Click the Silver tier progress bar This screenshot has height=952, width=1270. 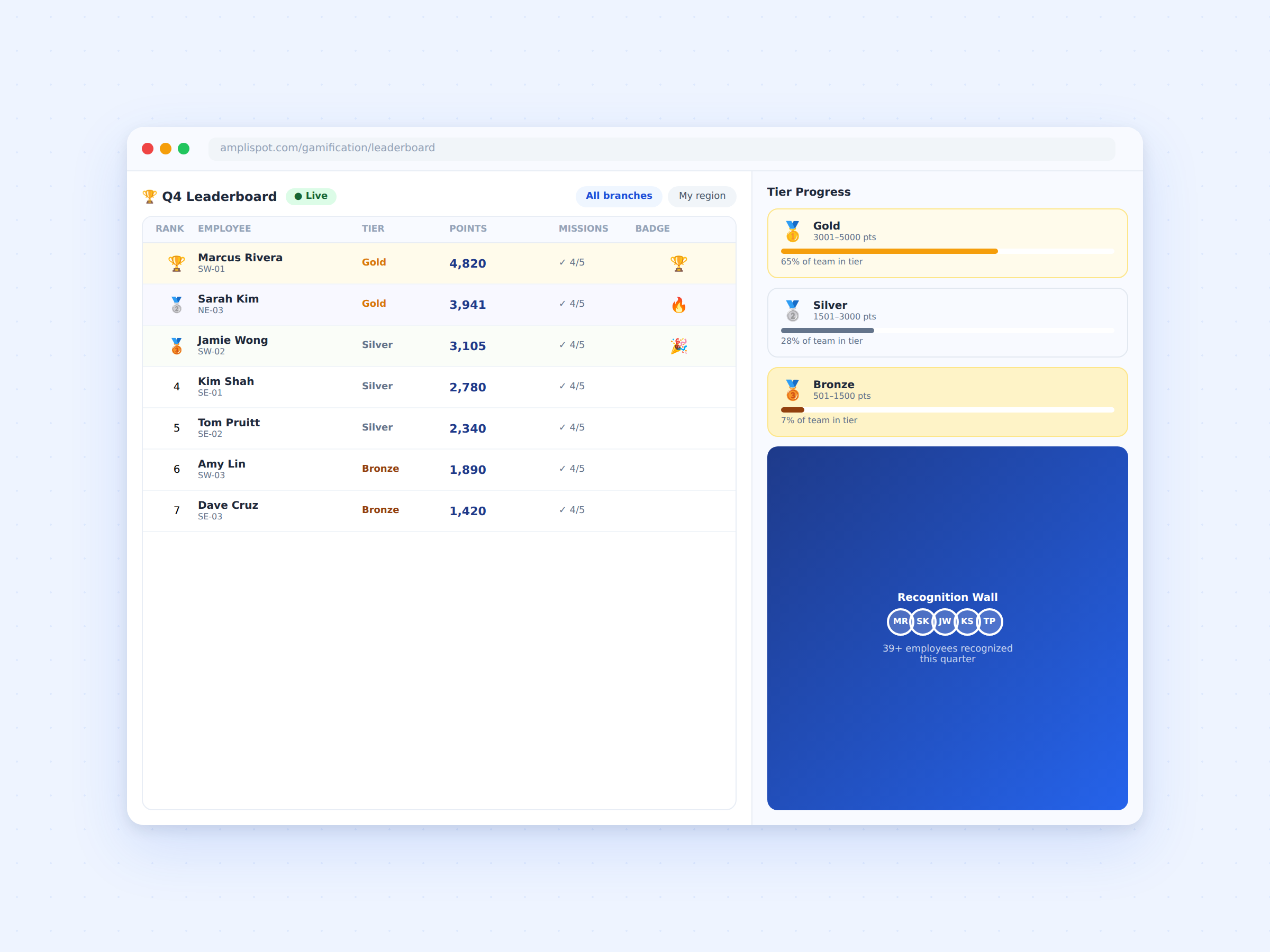pos(947,331)
